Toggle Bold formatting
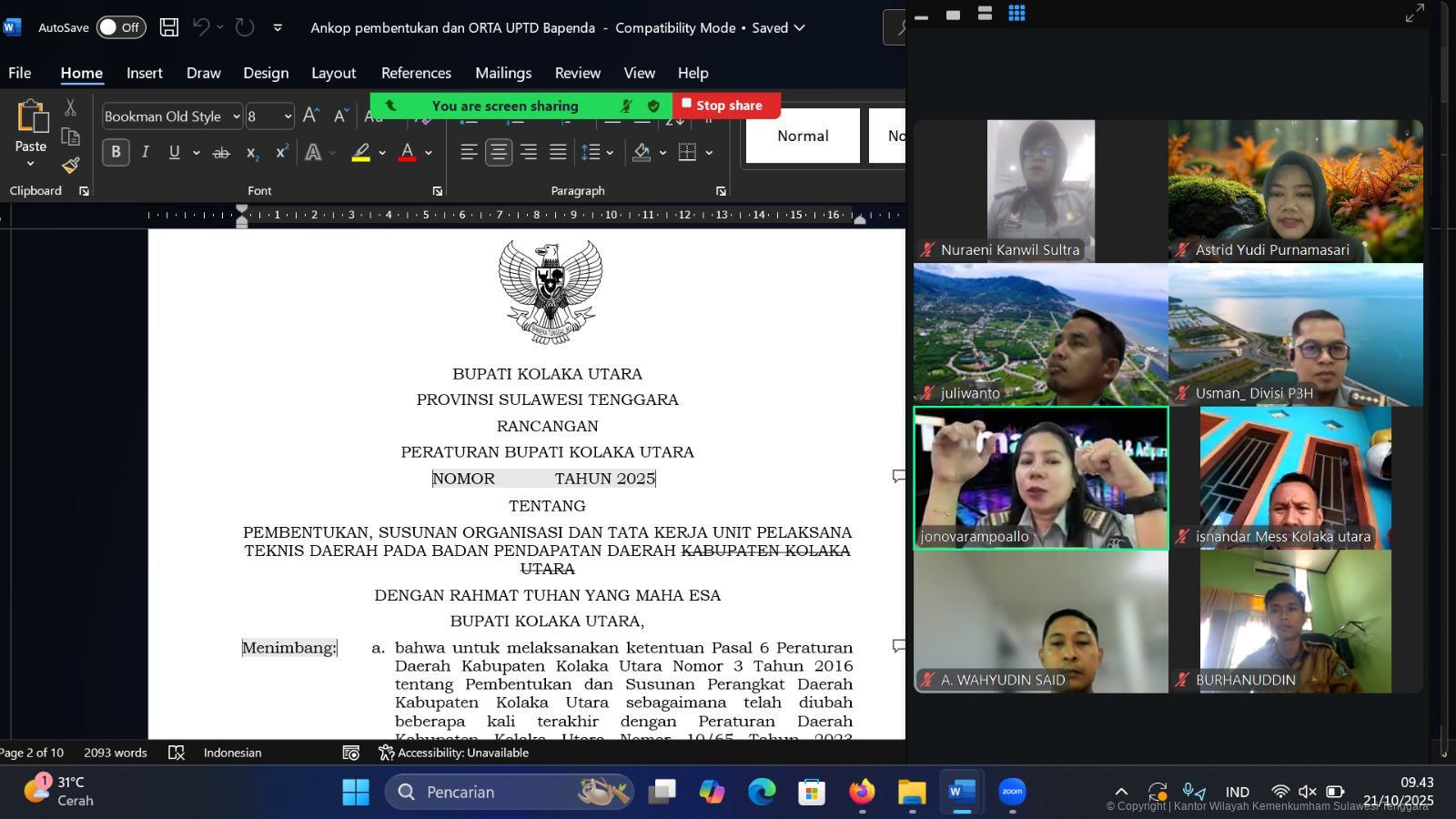1456x819 pixels. tap(116, 152)
